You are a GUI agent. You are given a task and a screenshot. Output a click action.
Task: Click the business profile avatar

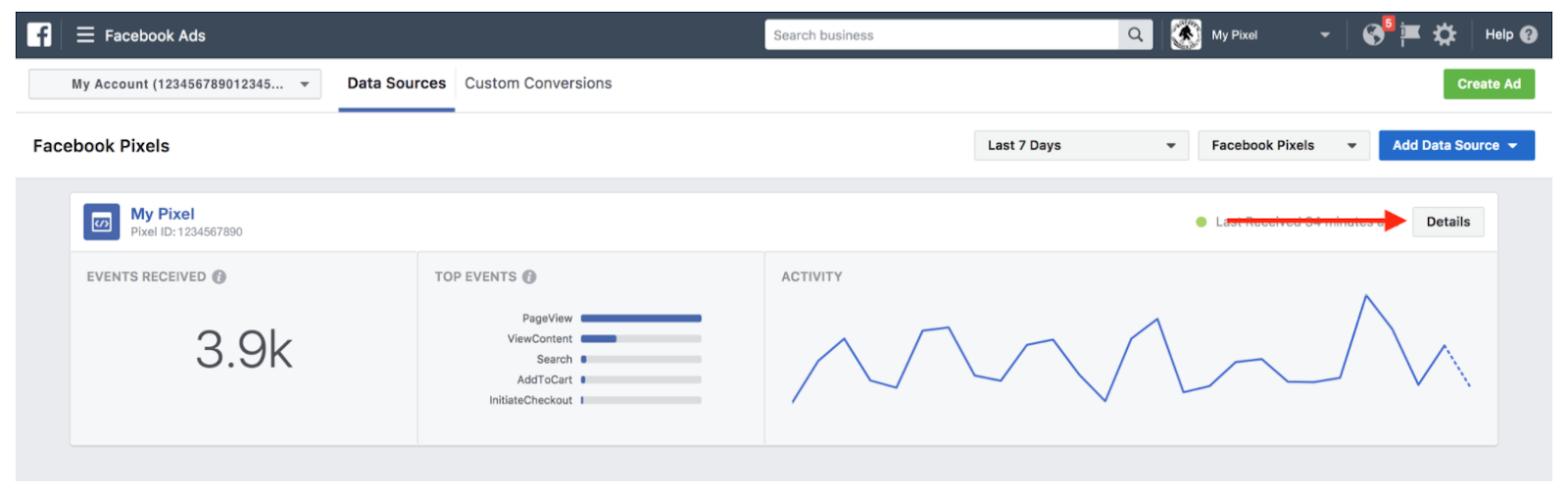click(1186, 35)
